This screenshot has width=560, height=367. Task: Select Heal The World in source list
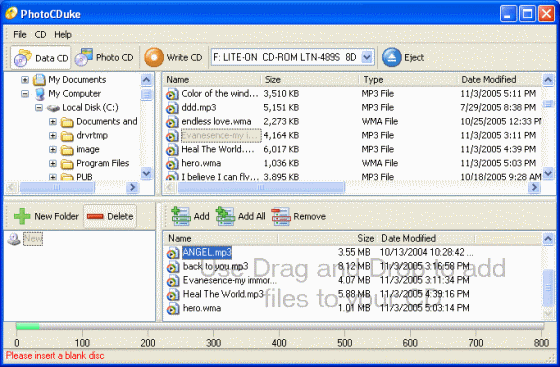tap(218, 149)
